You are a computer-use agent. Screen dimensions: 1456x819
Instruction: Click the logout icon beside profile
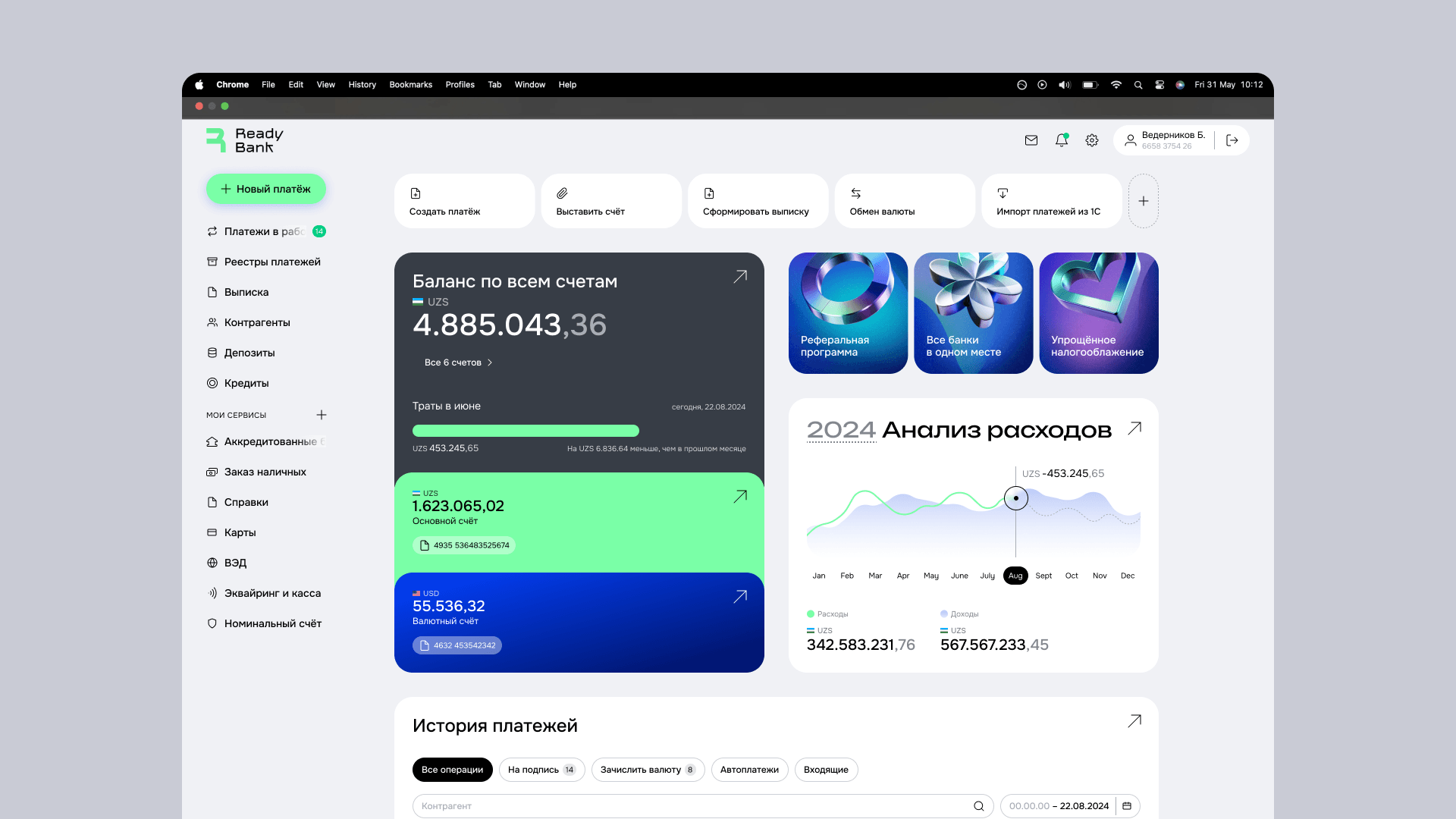click(x=1232, y=140)
